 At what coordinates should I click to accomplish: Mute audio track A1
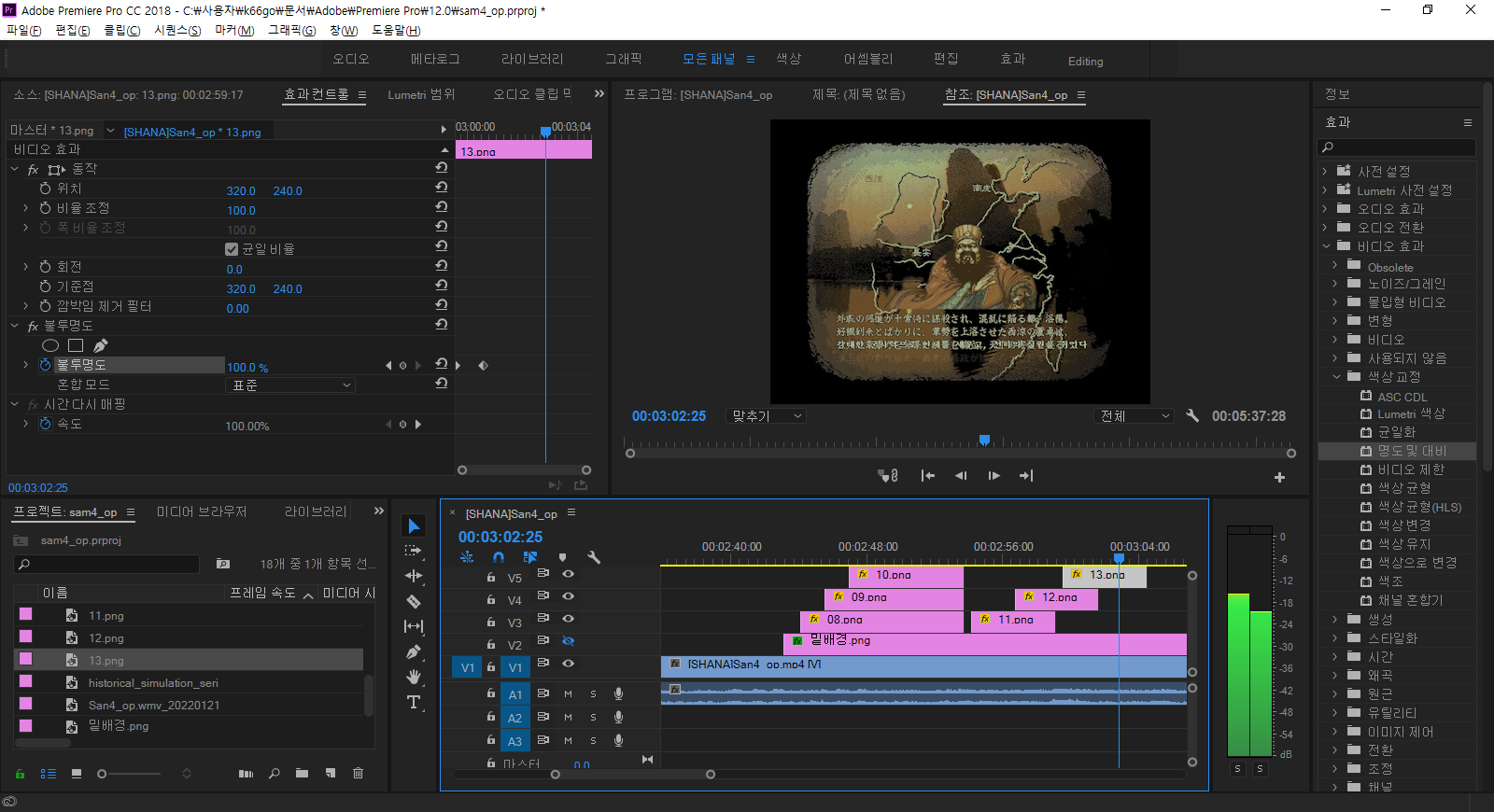click(568, 693)
